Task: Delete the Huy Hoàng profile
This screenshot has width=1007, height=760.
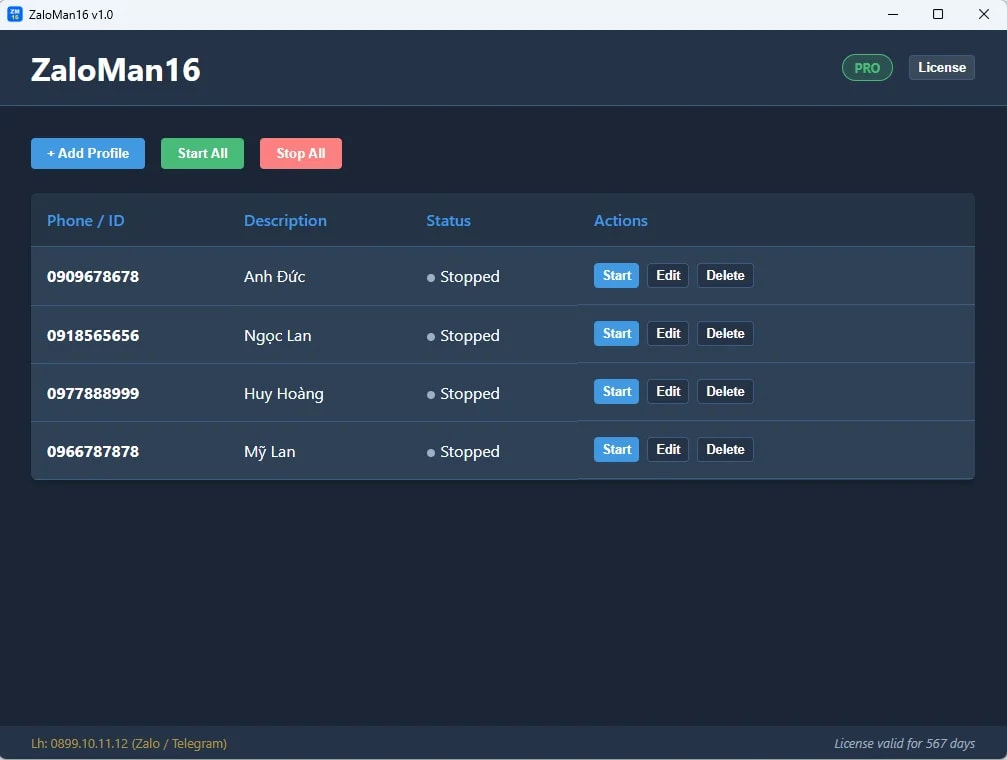Action: point(724,391)
